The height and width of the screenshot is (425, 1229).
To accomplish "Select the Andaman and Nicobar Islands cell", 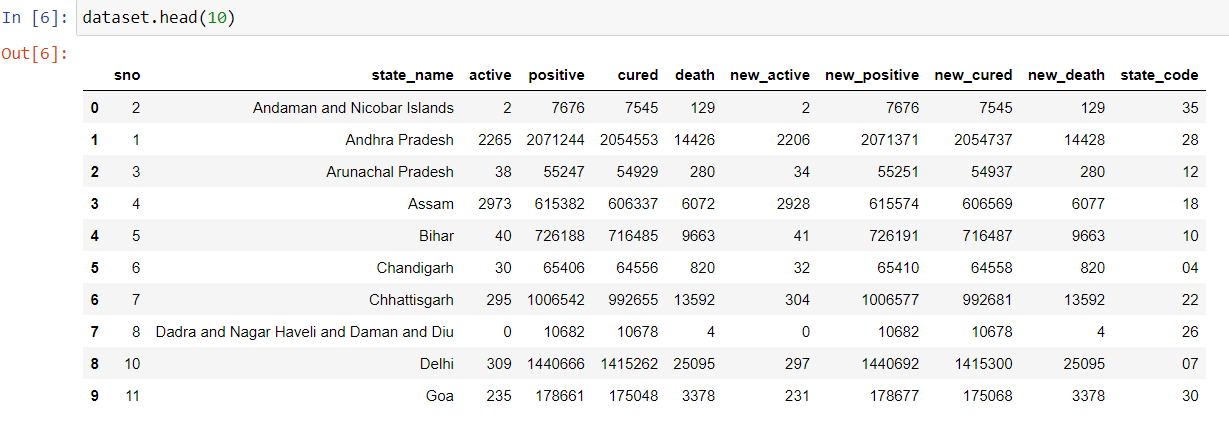I will coord(353,107).
